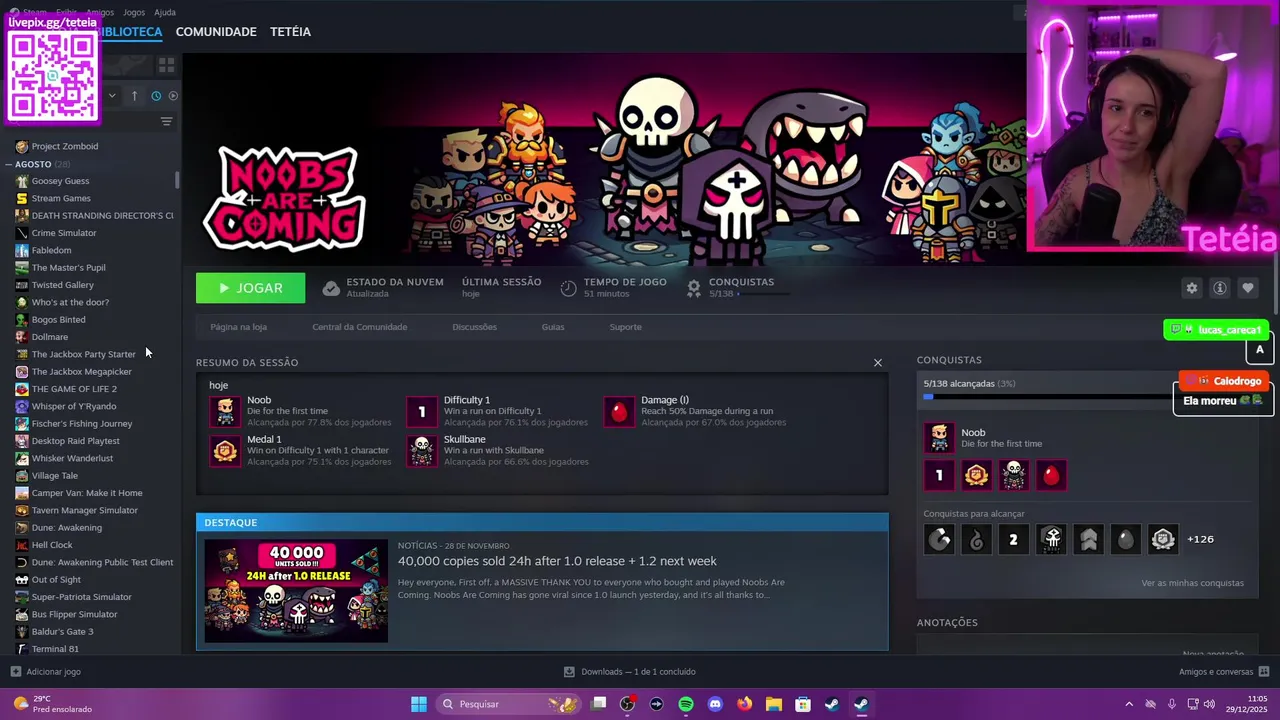This screenshot has width=1280, height=720.
Task: Click the ready-to-play filter icon
Action: (173, 96)
